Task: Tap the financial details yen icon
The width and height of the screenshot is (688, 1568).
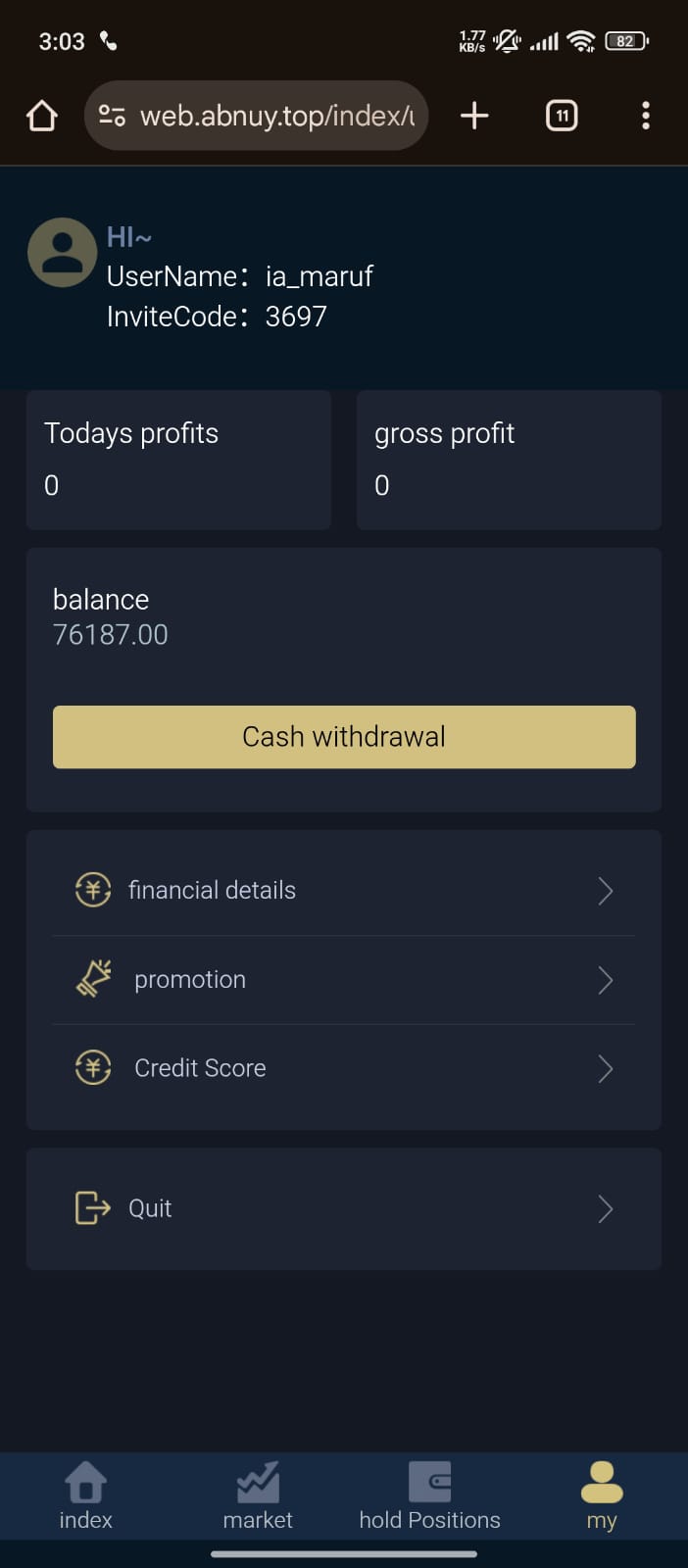Action: [93, 890]
